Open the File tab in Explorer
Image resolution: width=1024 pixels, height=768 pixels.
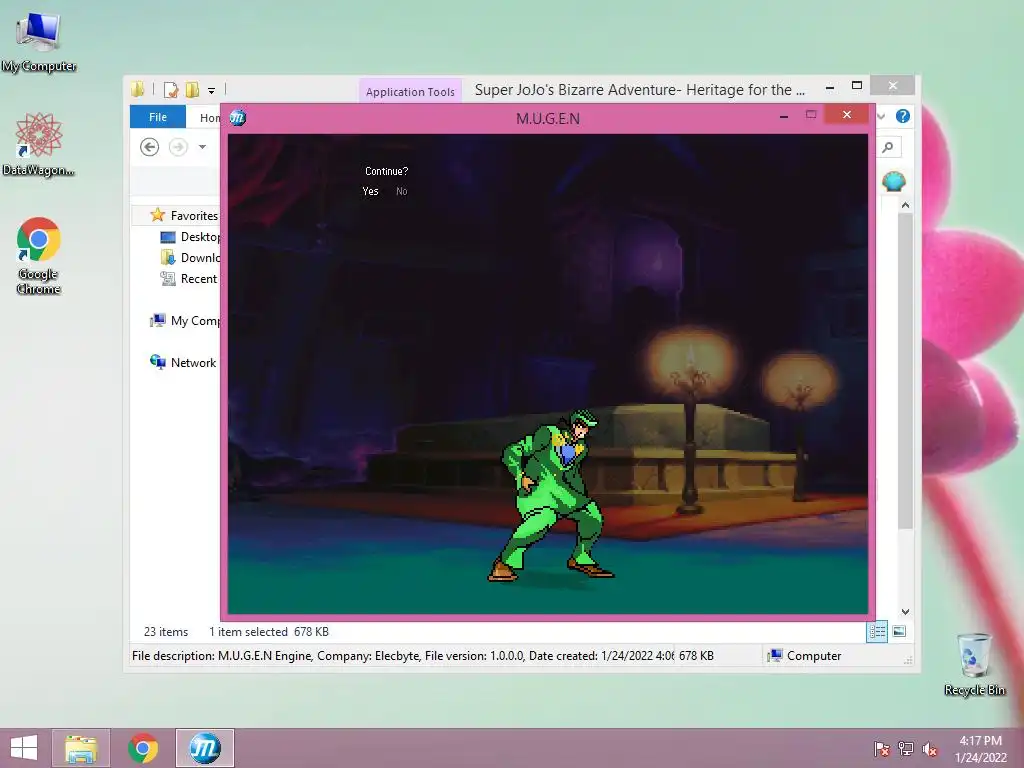(158, 117)
